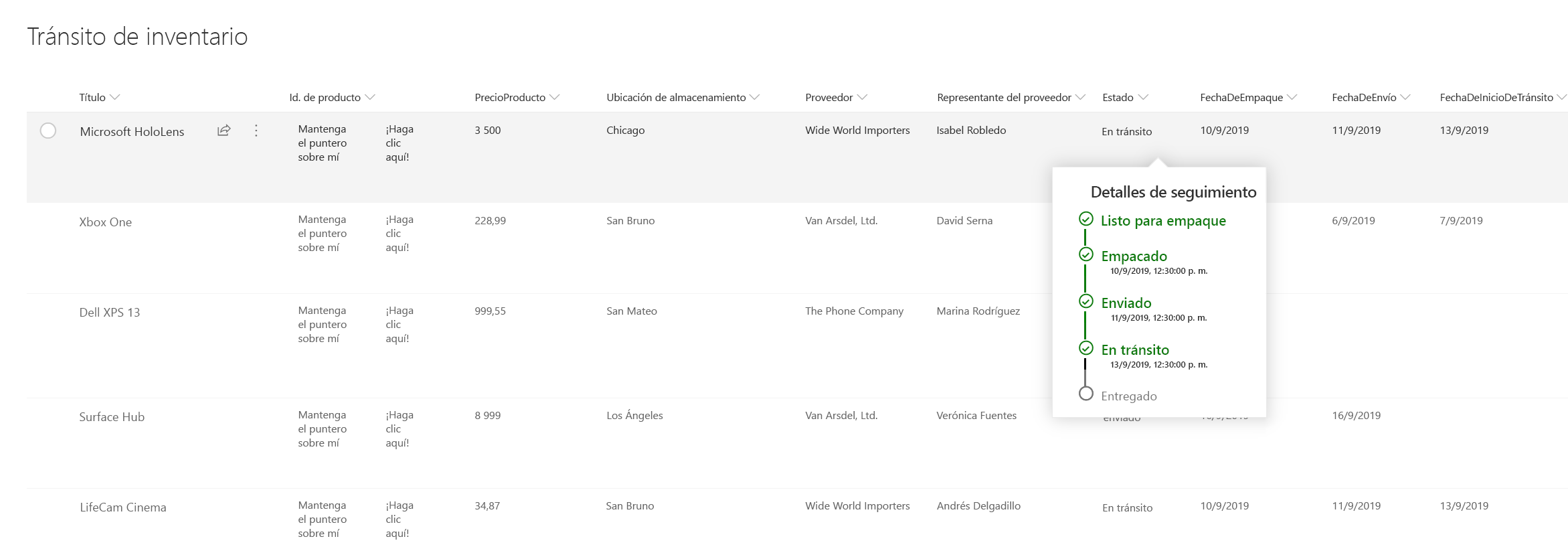Screen dimensions: 1568x555
Task: Click the green check icon beside Empacado
Action: (1085, 255)
